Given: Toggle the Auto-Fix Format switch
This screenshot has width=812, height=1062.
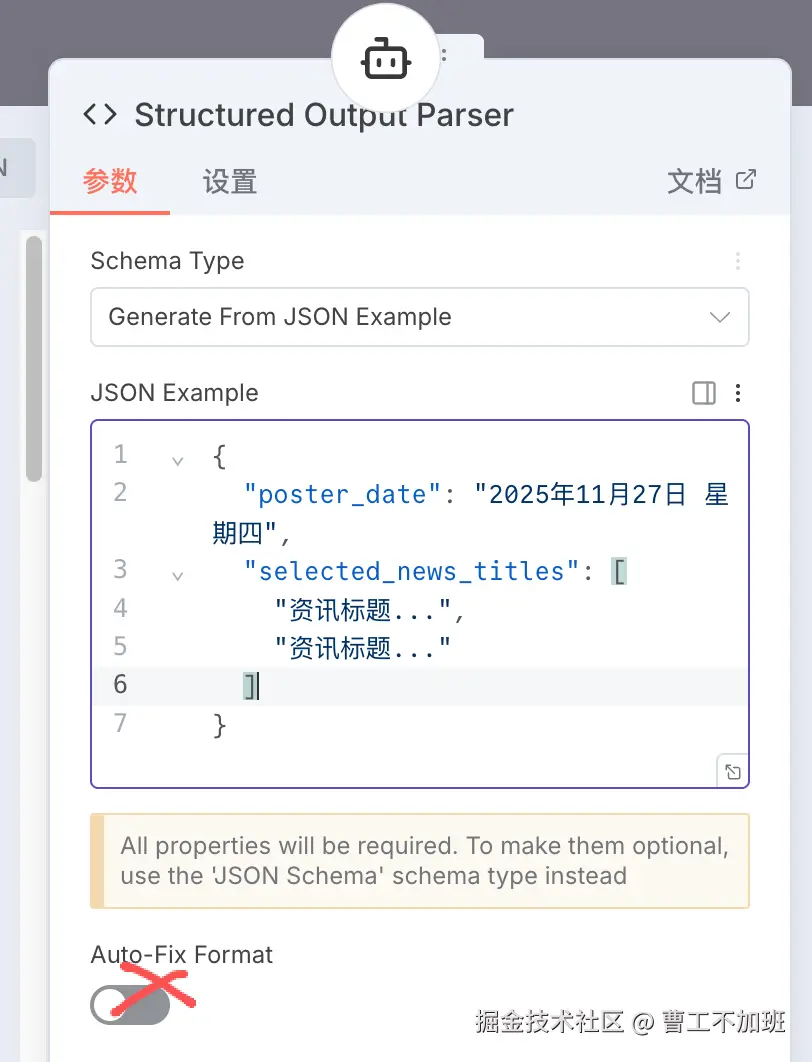Looking at the screenshot, I should 130,1004.
